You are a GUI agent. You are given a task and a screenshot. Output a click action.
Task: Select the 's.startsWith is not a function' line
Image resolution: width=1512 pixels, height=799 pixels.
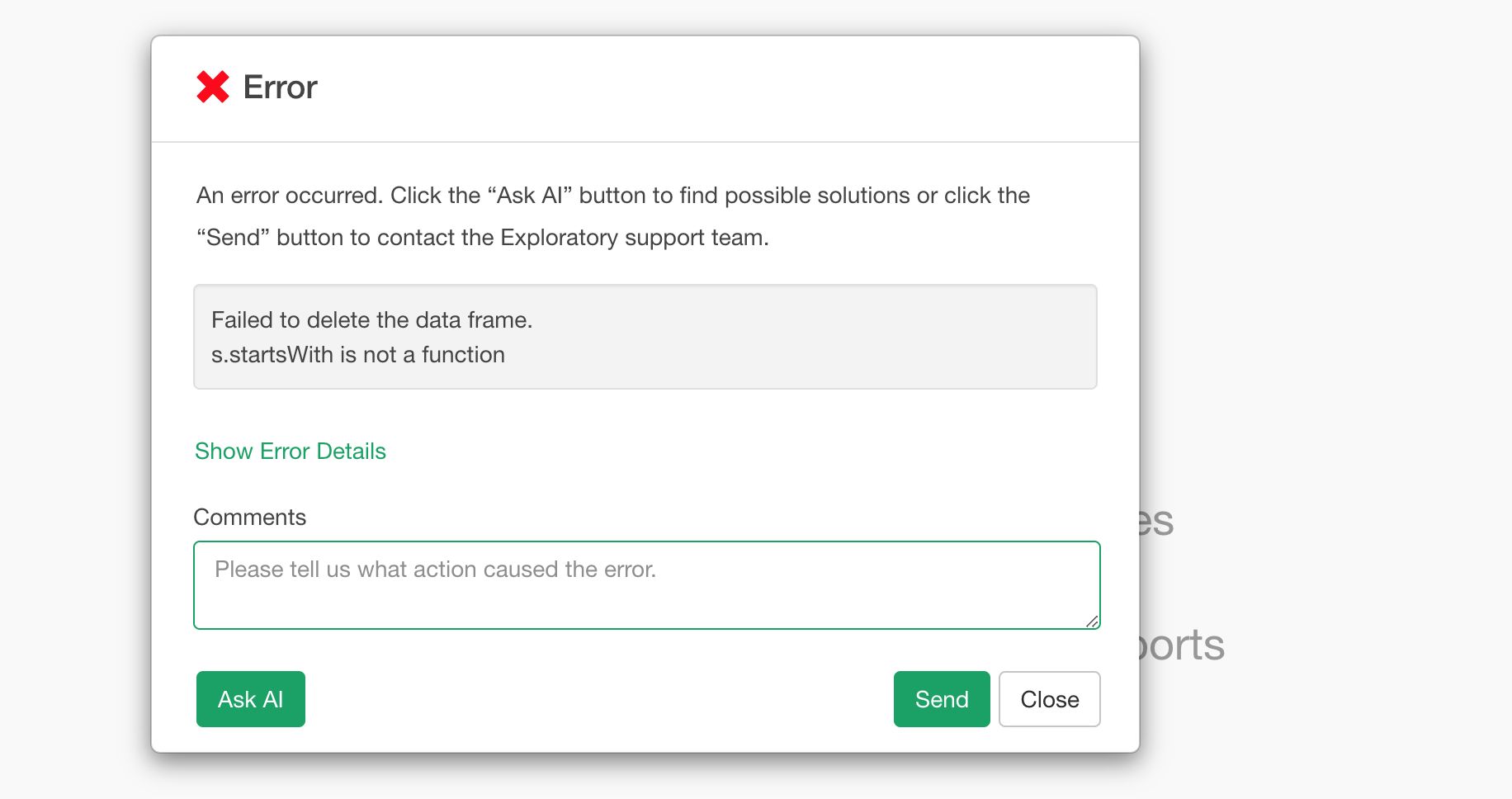pos(358,355)
